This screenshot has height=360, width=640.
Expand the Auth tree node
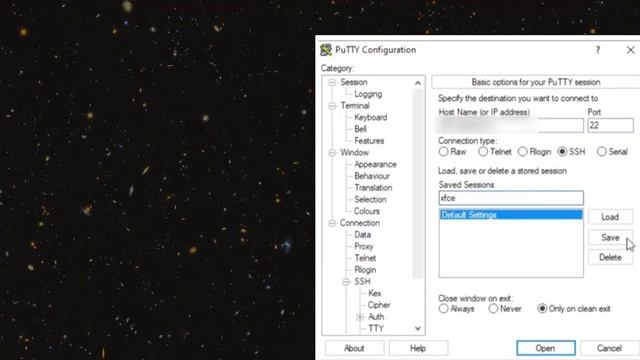(360, 317)
